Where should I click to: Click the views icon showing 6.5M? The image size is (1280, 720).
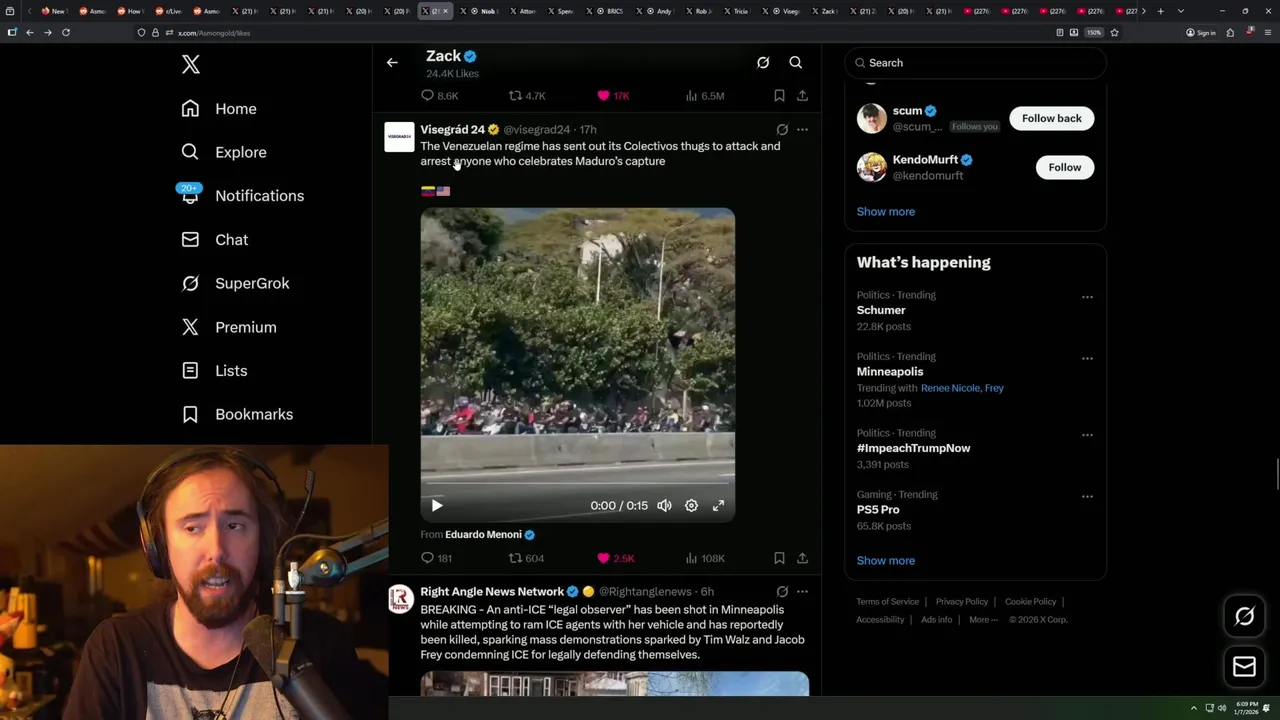pos(691,96)
